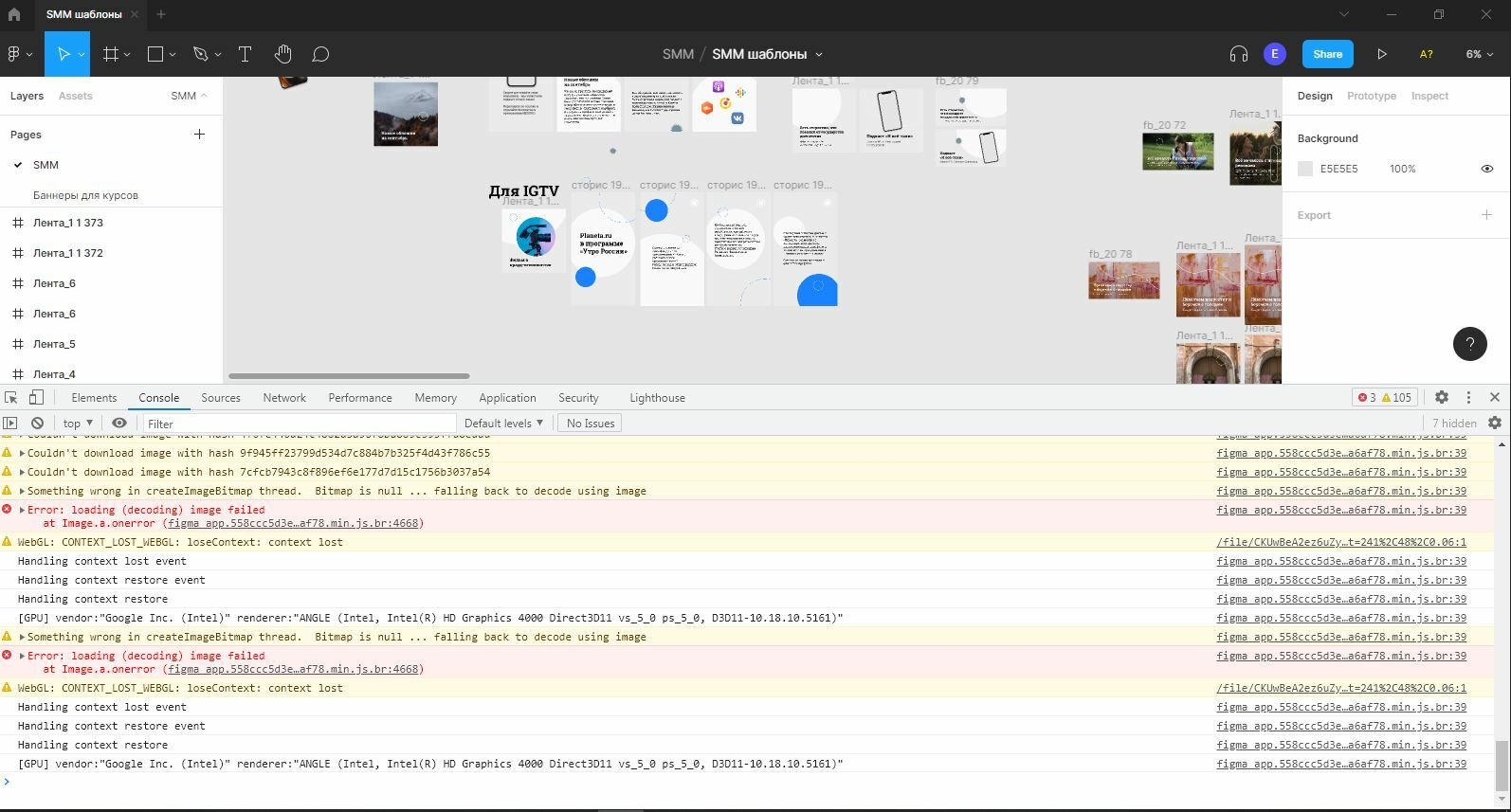Click the SMM project breadcrumb

(x=678, y=54)
